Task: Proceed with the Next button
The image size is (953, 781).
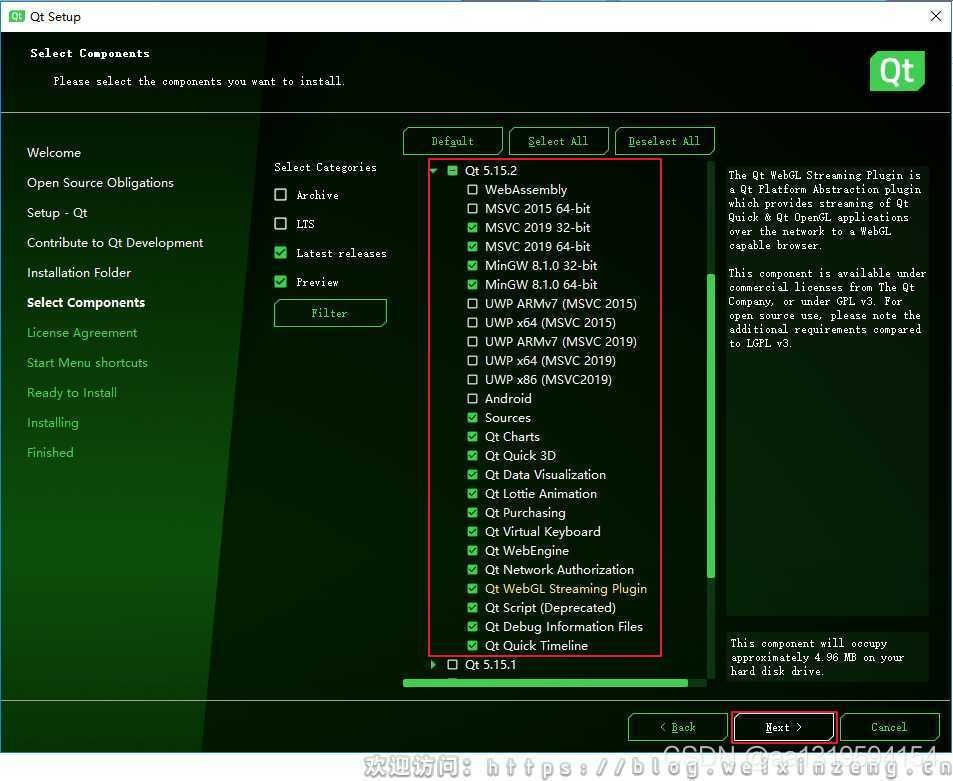Action: tap(784, 727)
